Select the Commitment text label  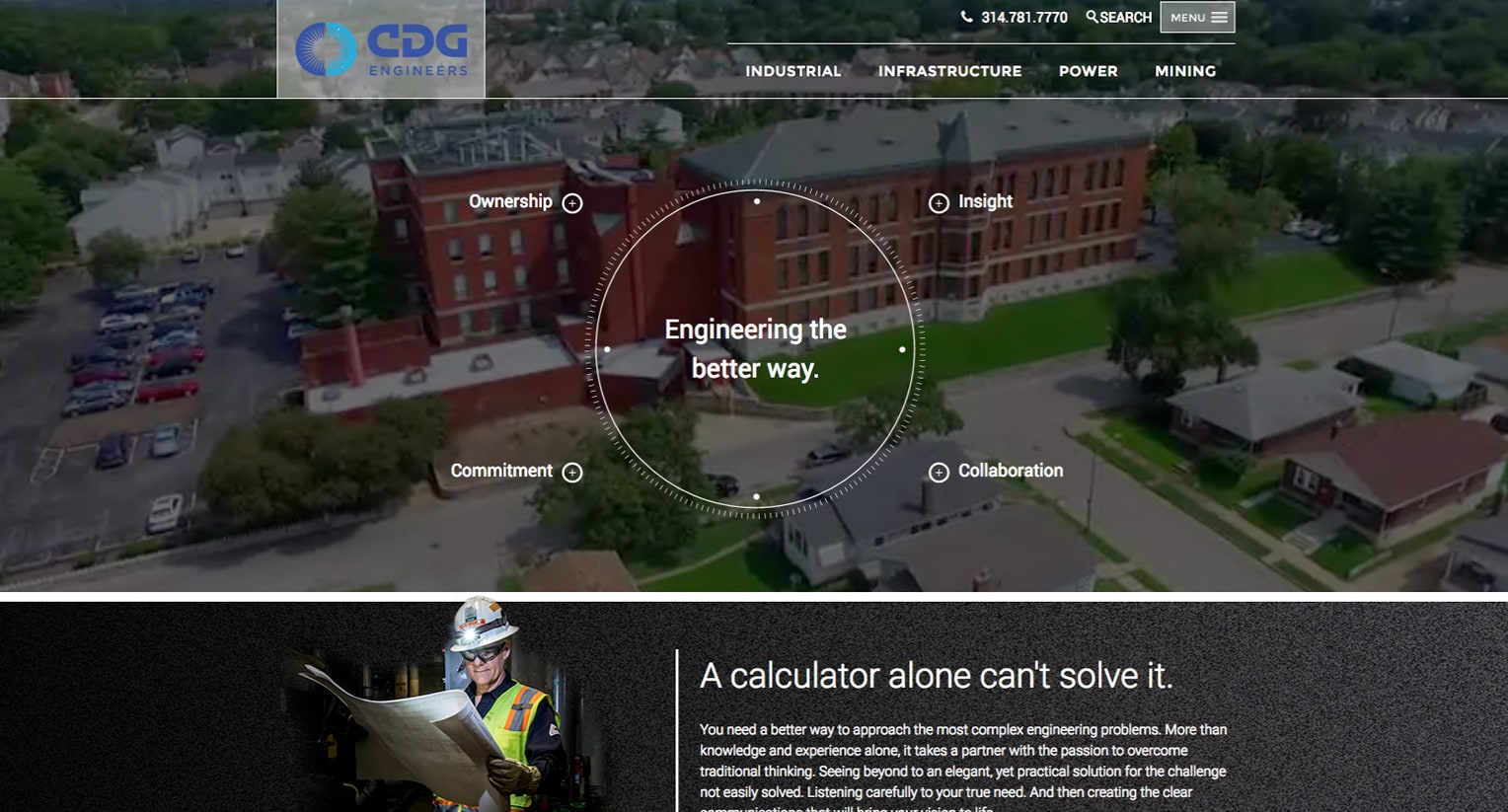pos(501,471)
